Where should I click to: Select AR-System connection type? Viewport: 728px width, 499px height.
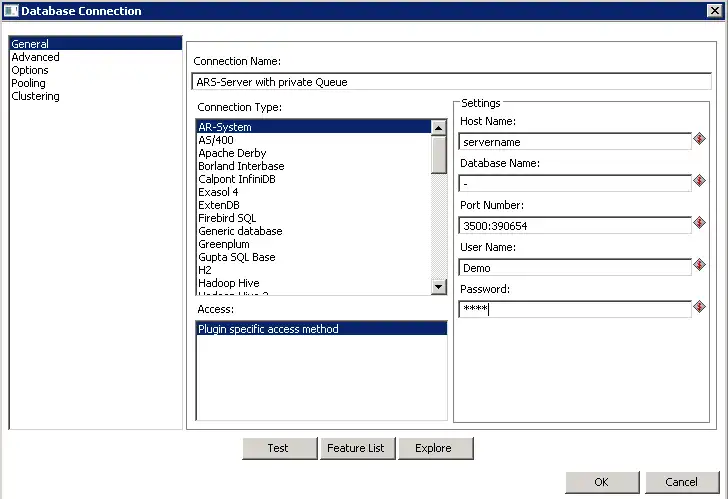pyautogui.click(x=314, y=127)
